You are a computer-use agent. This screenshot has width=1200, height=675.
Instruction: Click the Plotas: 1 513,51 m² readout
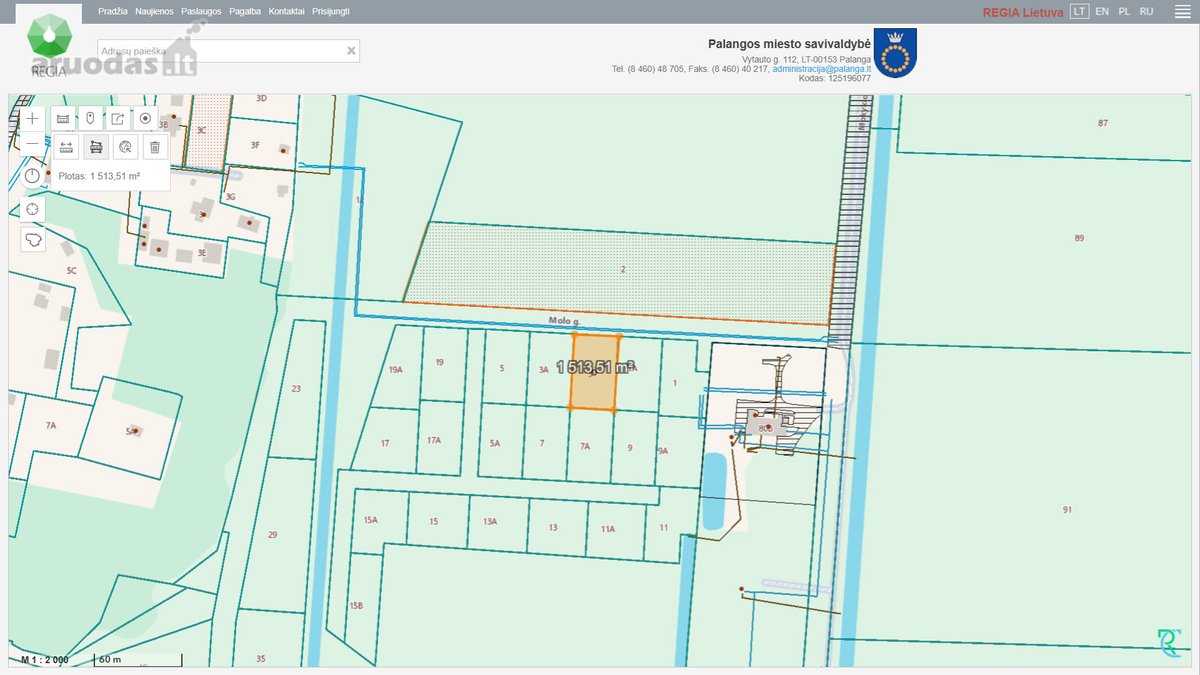pos(99,176)
